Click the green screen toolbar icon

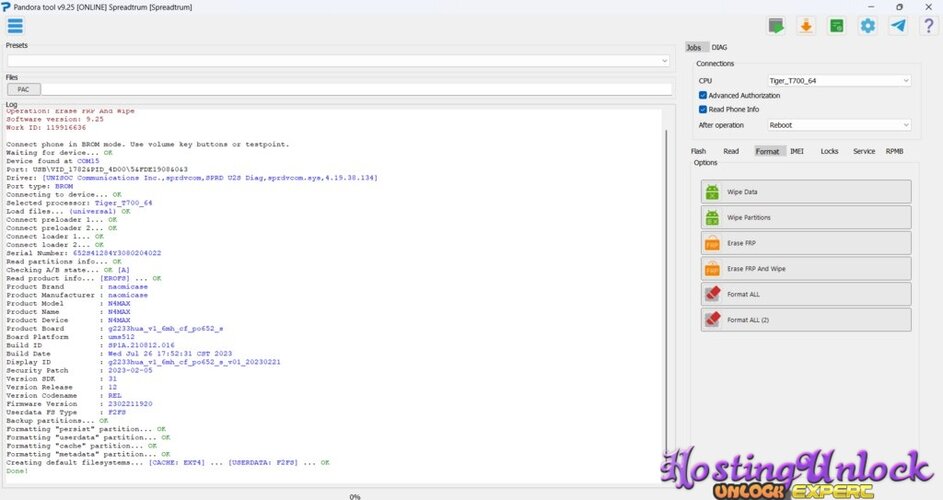837,26
